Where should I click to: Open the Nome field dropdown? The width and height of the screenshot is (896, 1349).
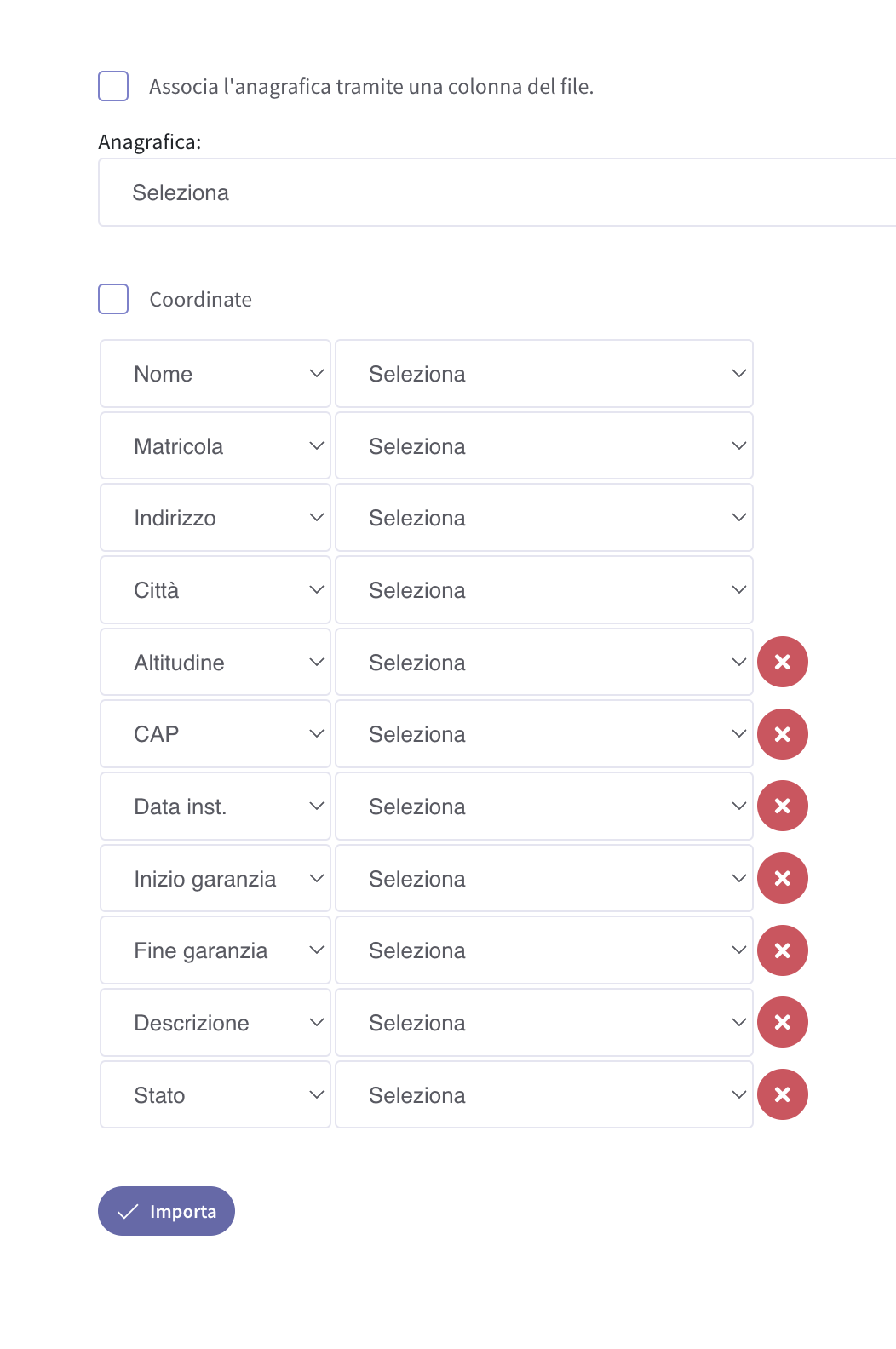click(215, 374)
